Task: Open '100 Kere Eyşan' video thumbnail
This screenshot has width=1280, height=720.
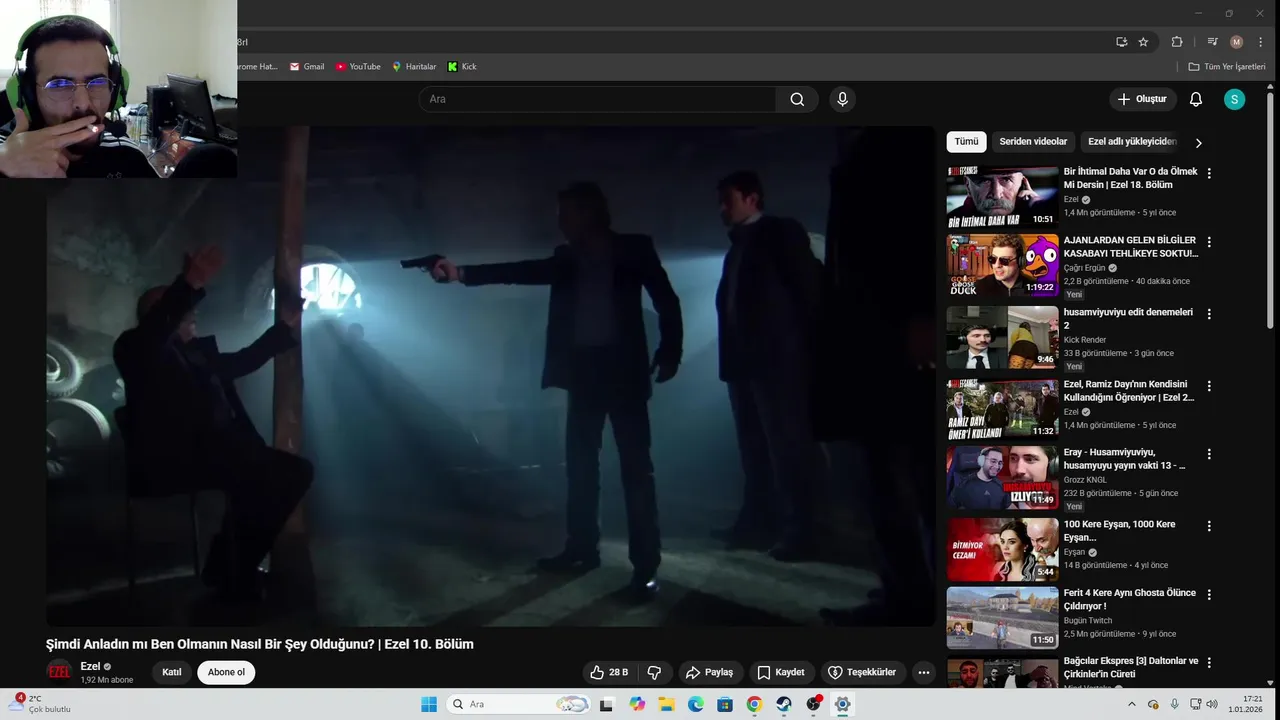Action: (1002, 549)
